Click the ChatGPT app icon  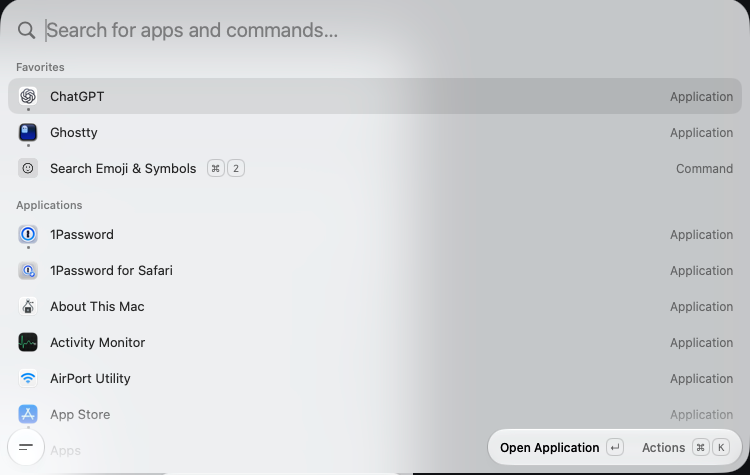click(x=28, y=96)
